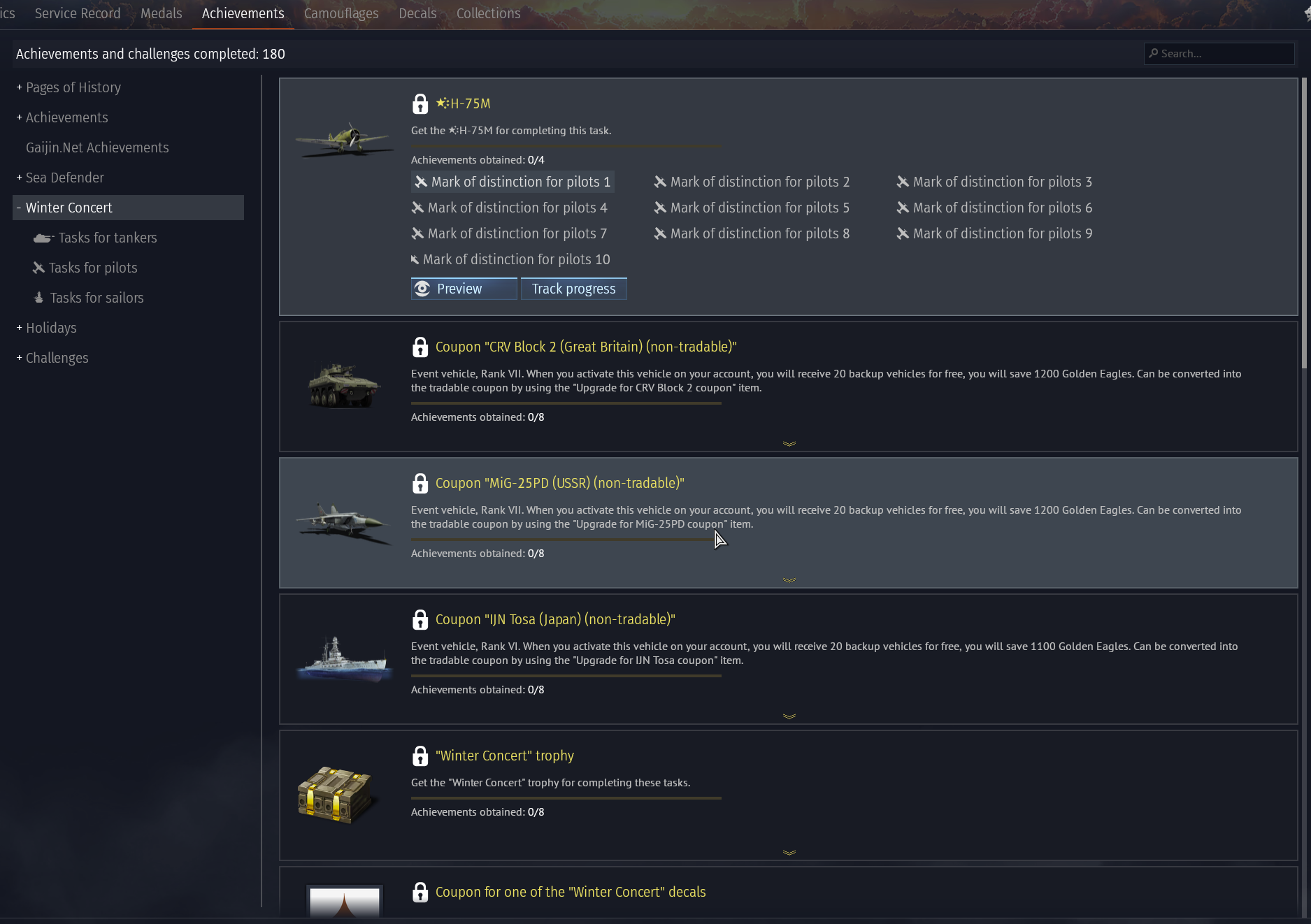Click the lock icon for IJN Tosa coupon

pyautogui.click(x=420, y=619)
